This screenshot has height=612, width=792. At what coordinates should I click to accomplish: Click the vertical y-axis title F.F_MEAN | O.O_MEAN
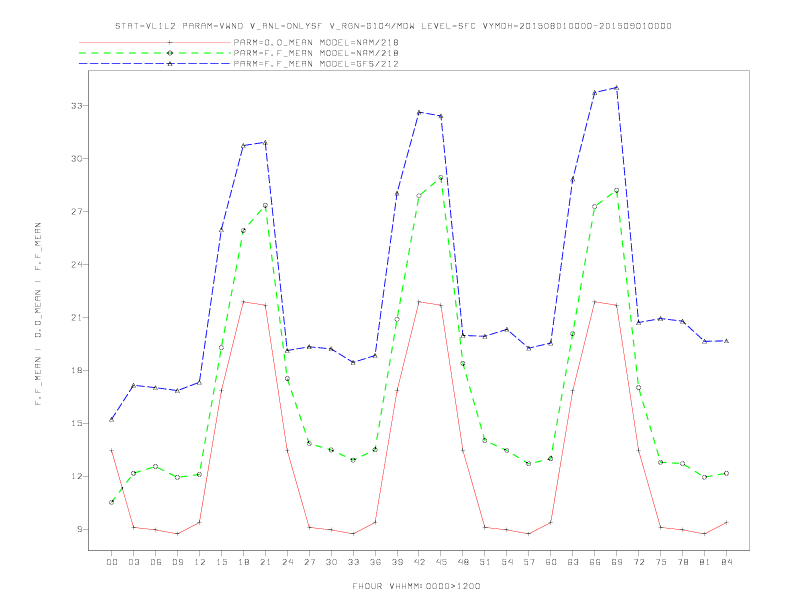click(38, 314)
